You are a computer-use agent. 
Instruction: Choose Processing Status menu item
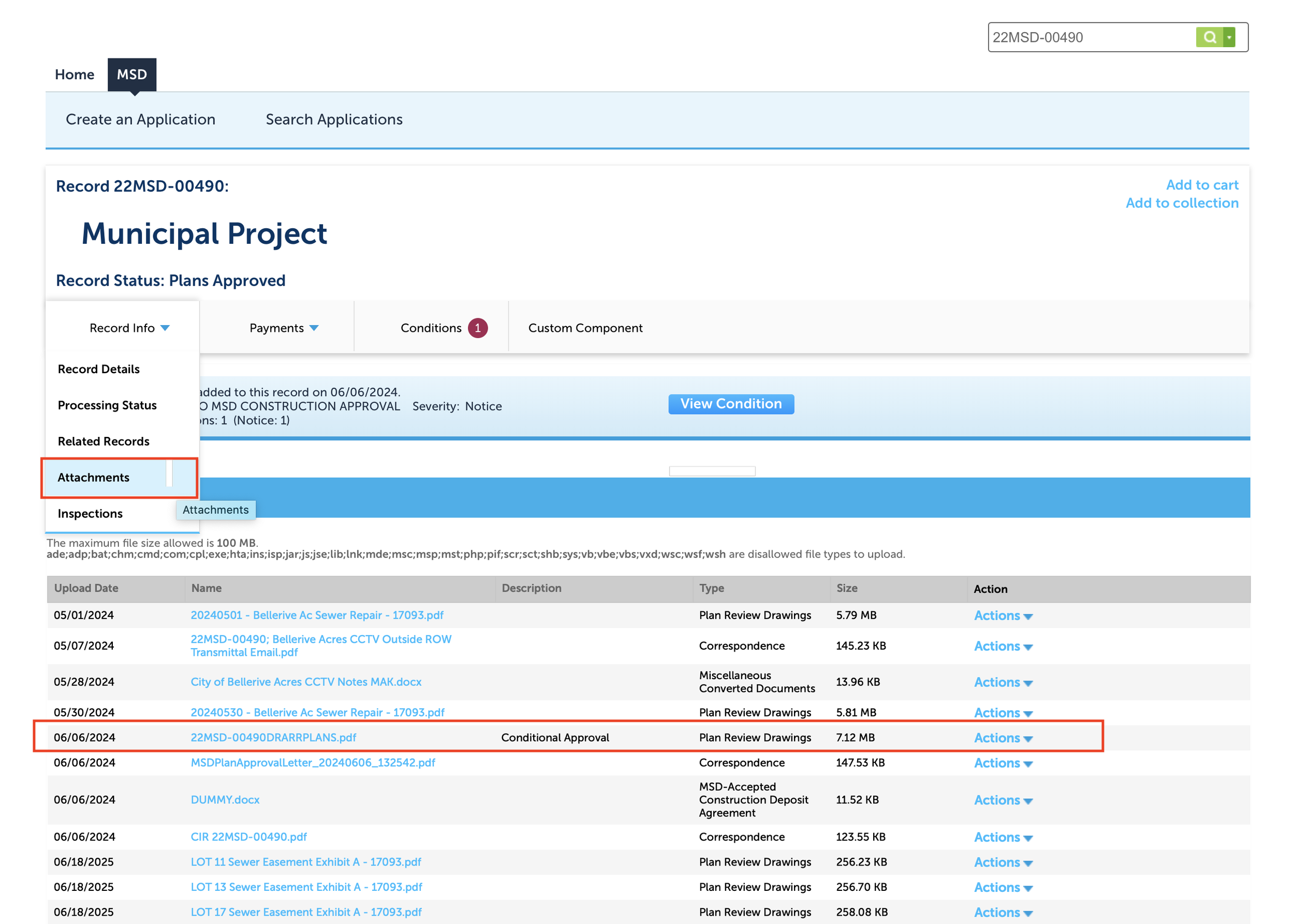click(107, 405)
